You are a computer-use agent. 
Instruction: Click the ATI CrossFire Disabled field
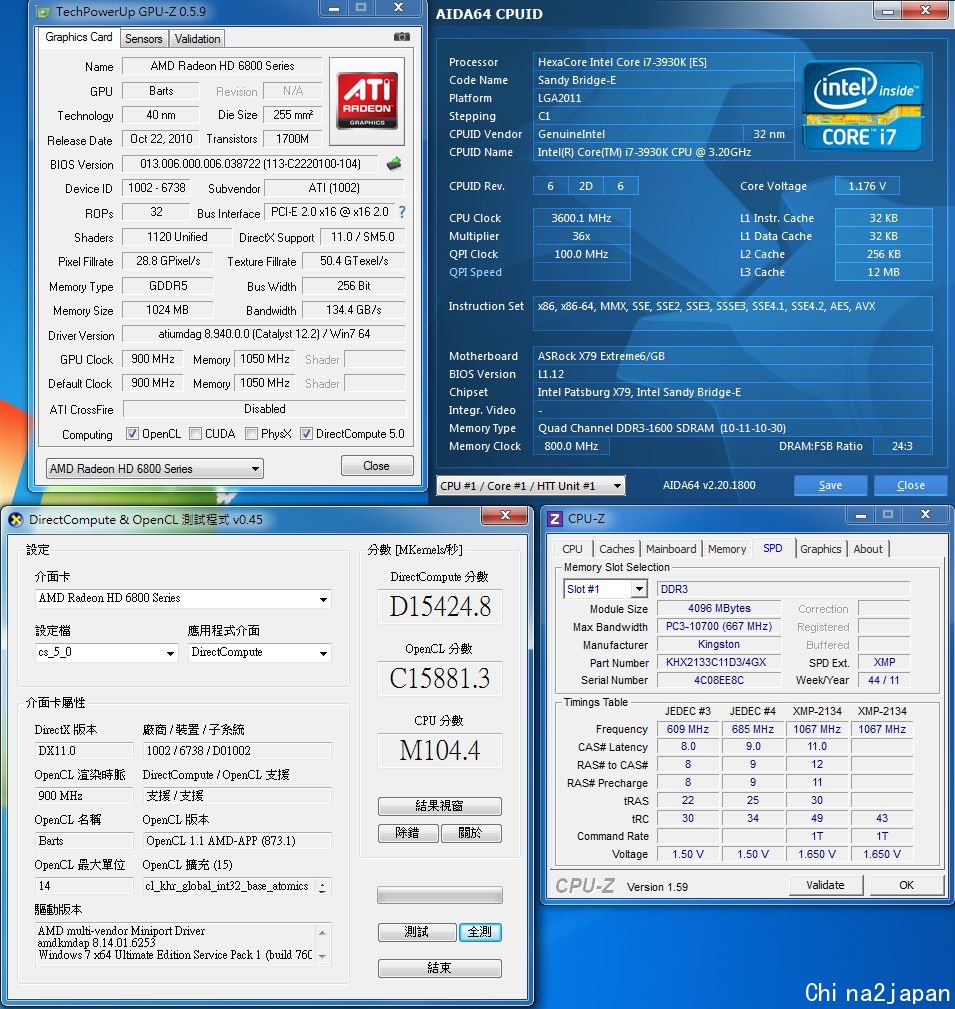[x=264, y=409]
